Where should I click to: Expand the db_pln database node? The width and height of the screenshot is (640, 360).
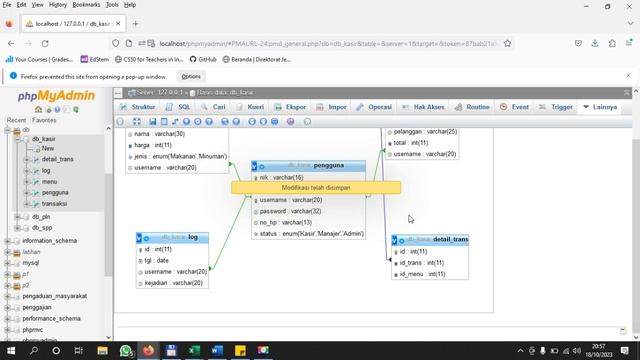pyautogui.click(x=18, y=217)
